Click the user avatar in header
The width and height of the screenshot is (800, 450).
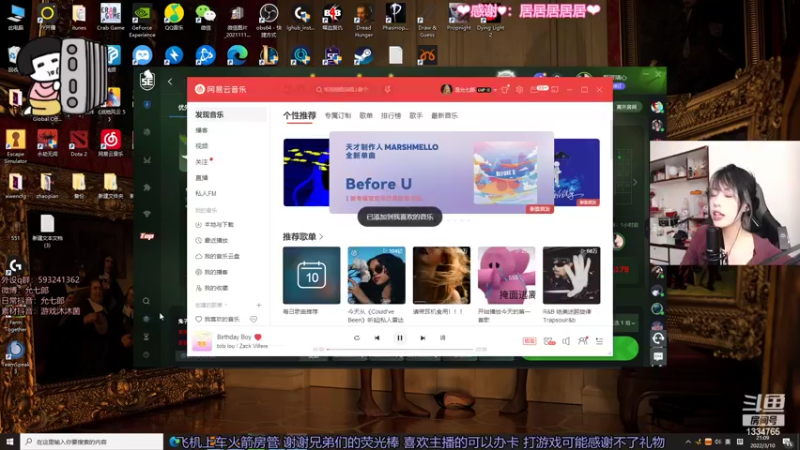coord(446,89)
